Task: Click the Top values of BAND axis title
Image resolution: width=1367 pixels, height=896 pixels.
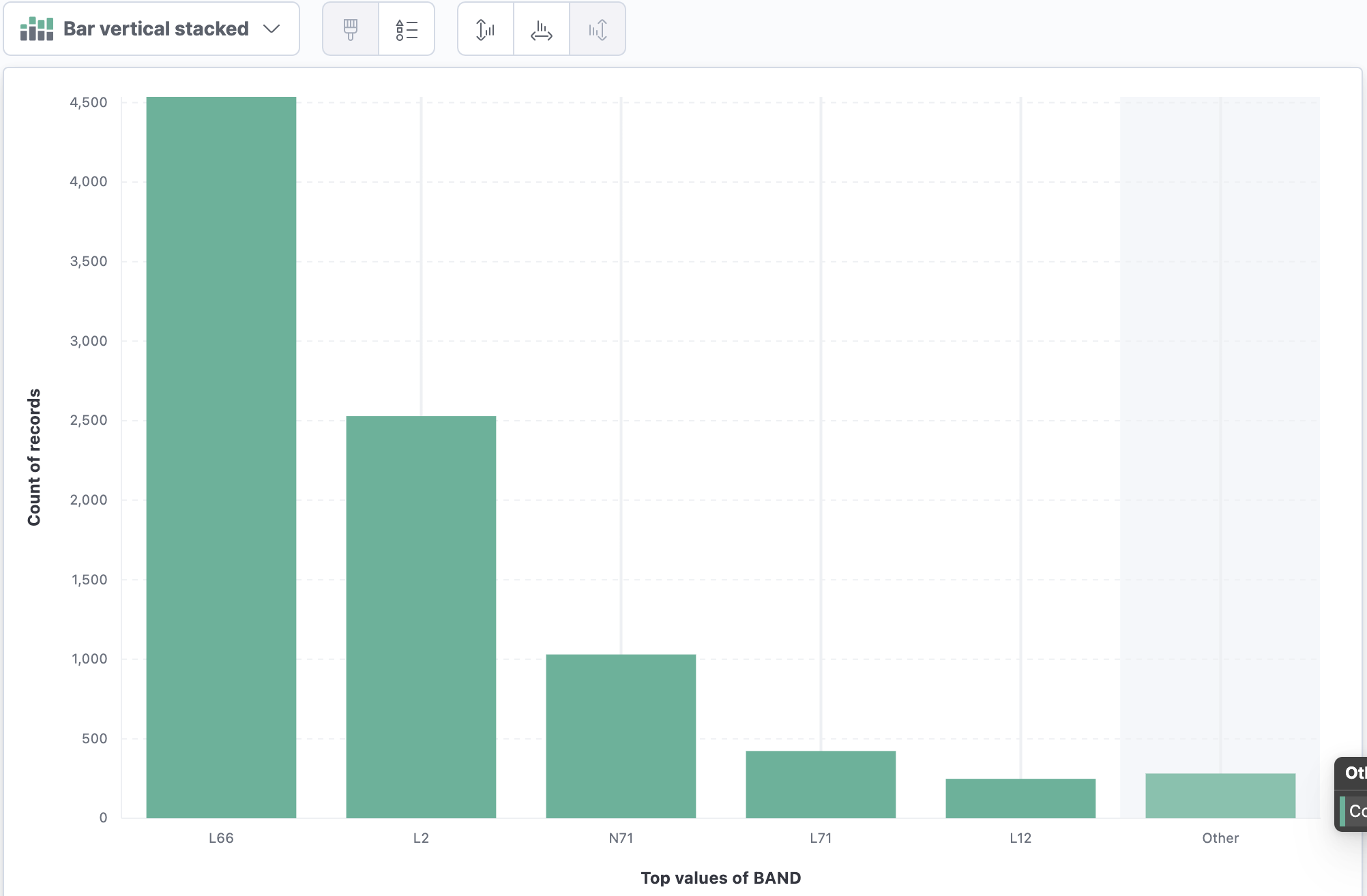Action: coord(720,878)
